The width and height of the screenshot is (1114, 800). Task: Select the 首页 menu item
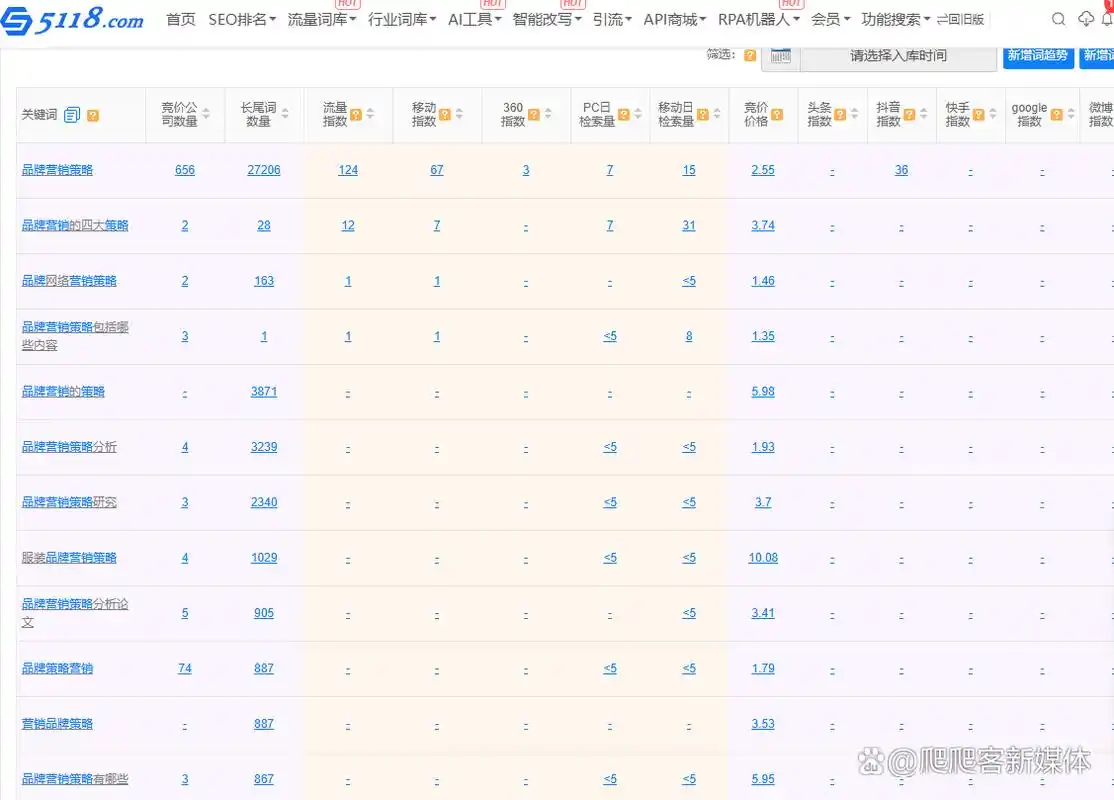click(x=180, y=19)
